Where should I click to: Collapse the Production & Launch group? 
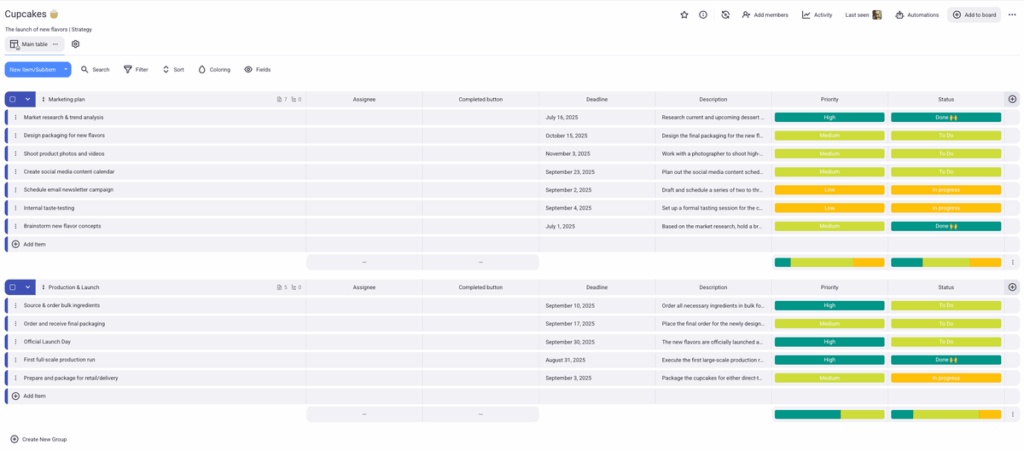28,287
